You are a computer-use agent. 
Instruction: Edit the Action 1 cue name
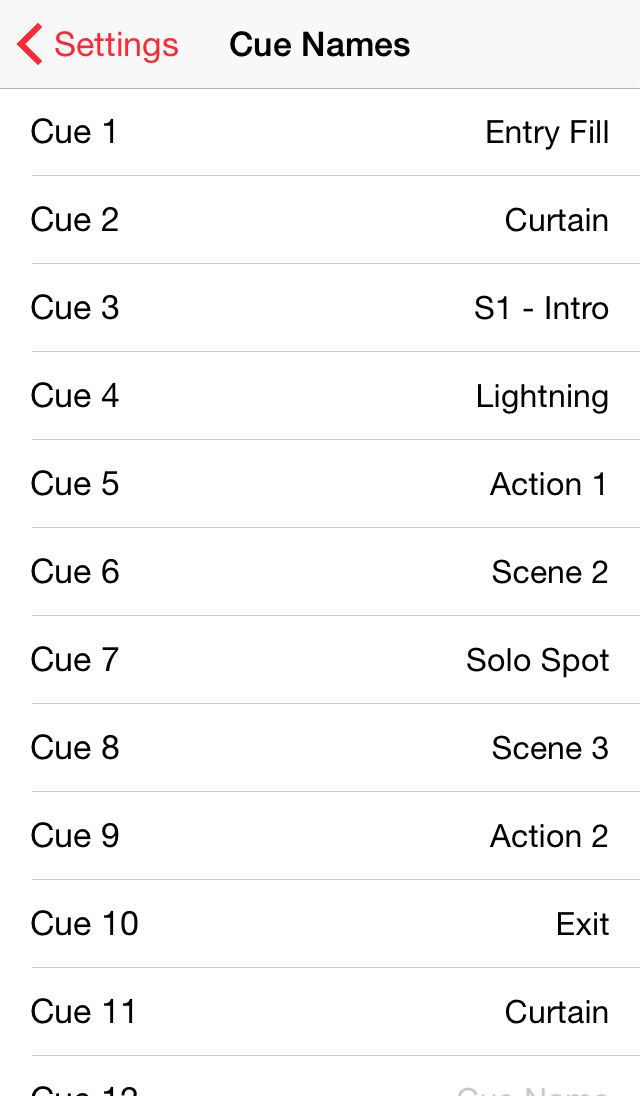point(548,484)
